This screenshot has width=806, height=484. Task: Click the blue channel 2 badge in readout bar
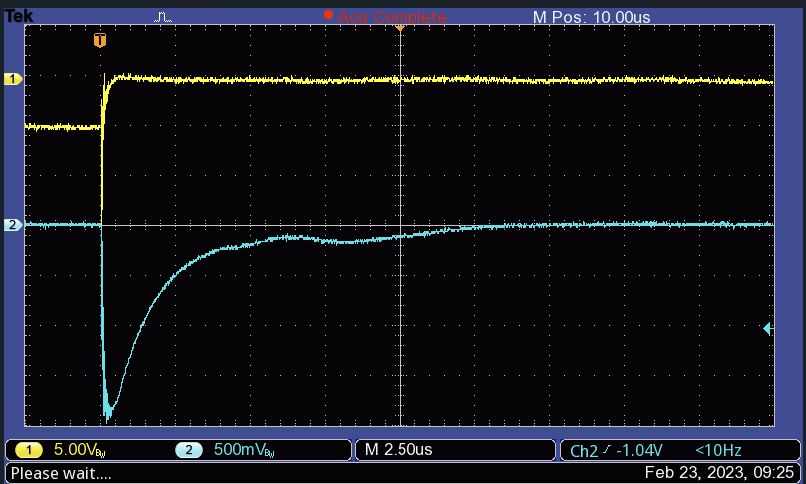(x=189, y=450)
